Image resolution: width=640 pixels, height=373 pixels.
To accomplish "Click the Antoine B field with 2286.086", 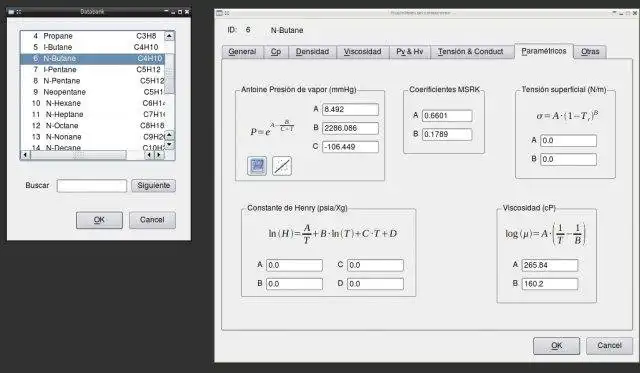I will point(350,128).
